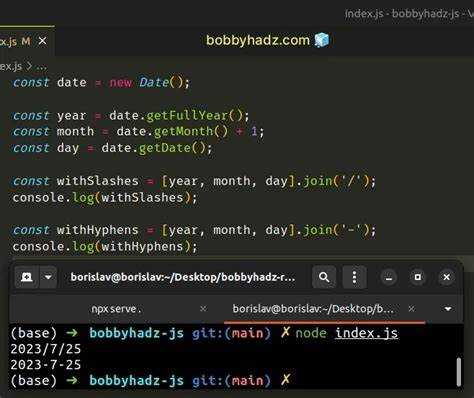The image size is (474, 398).
Task: Maximize the terminal window
Action: pyautogui.click(x=418, y=277)
